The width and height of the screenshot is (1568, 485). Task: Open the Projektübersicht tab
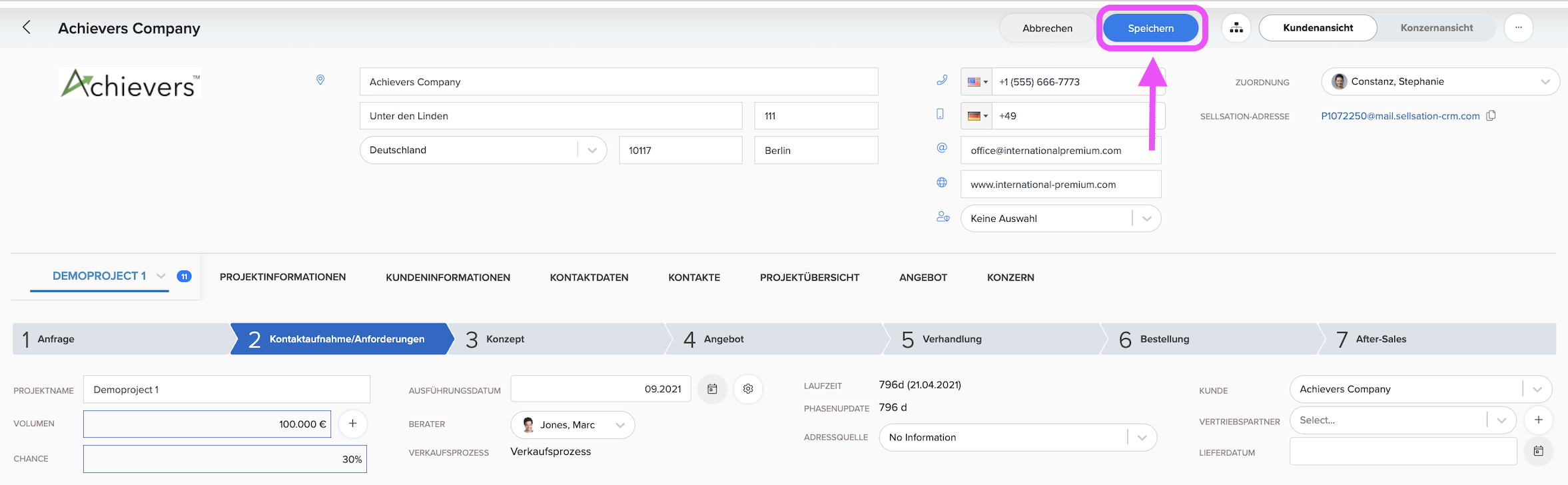[809, 277]
